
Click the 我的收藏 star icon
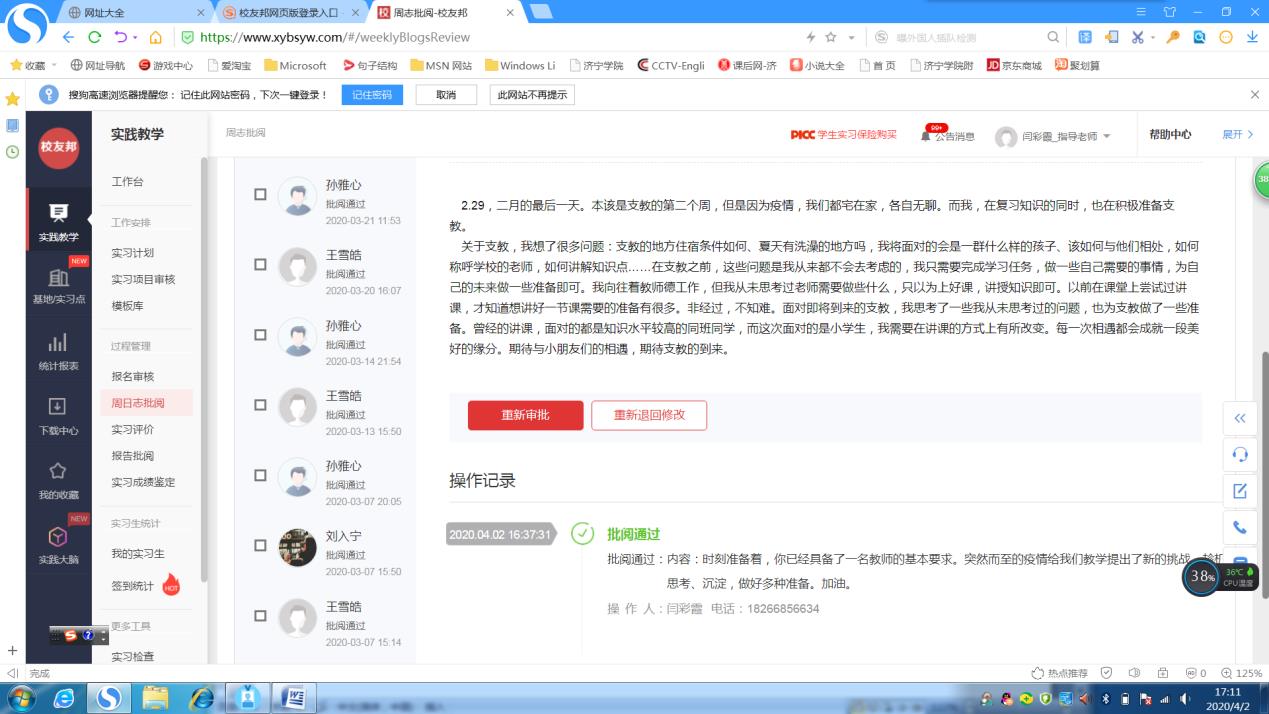click(x=58, y=477)
